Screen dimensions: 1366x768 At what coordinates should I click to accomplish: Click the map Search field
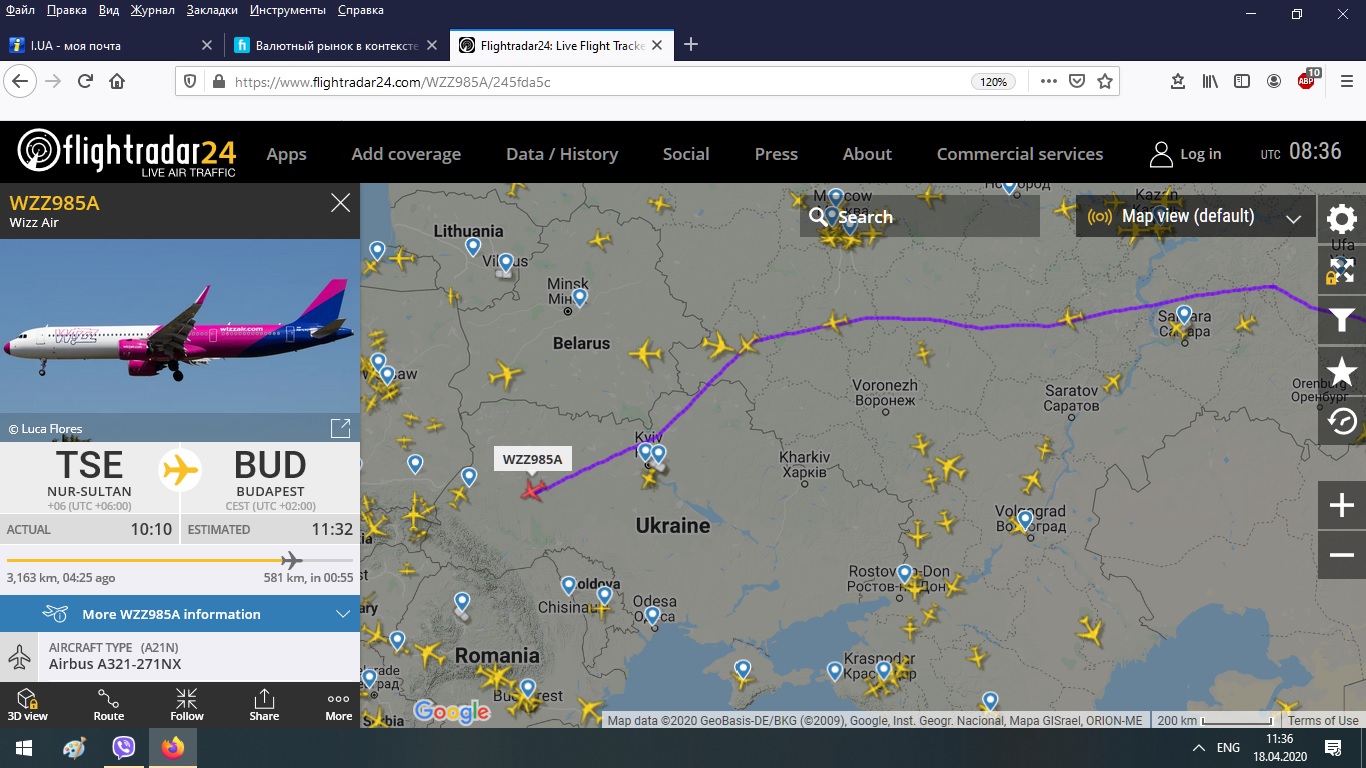click(920, 216)
